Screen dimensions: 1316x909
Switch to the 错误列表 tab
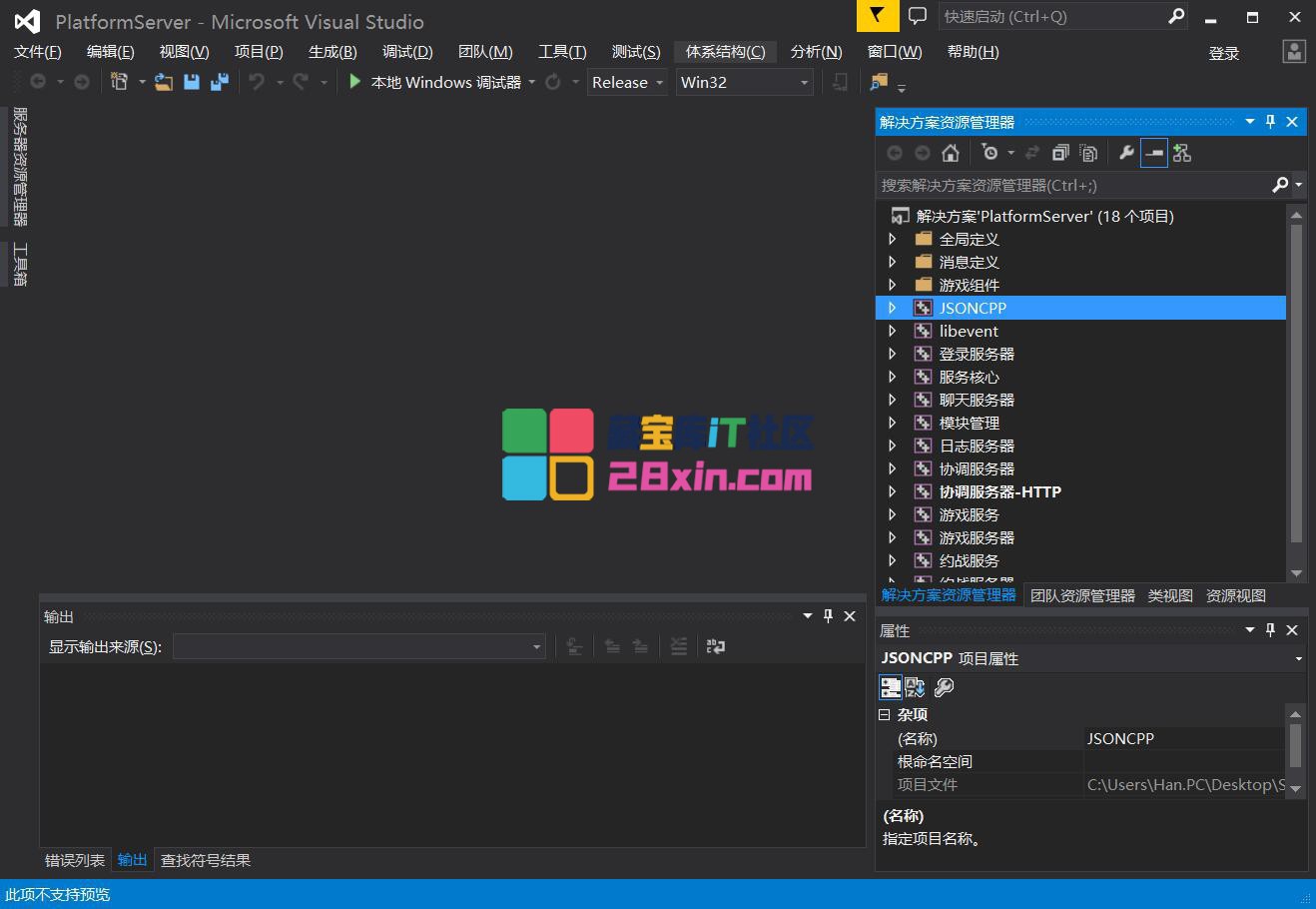tap(75, 860)
